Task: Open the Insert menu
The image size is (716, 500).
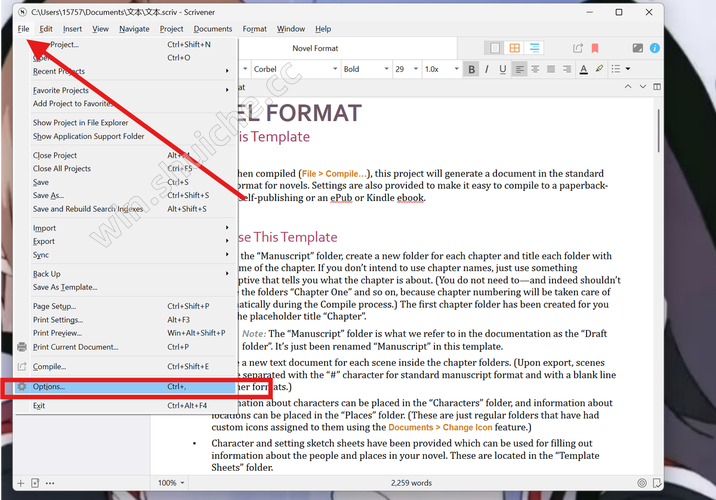Action: 73,29
